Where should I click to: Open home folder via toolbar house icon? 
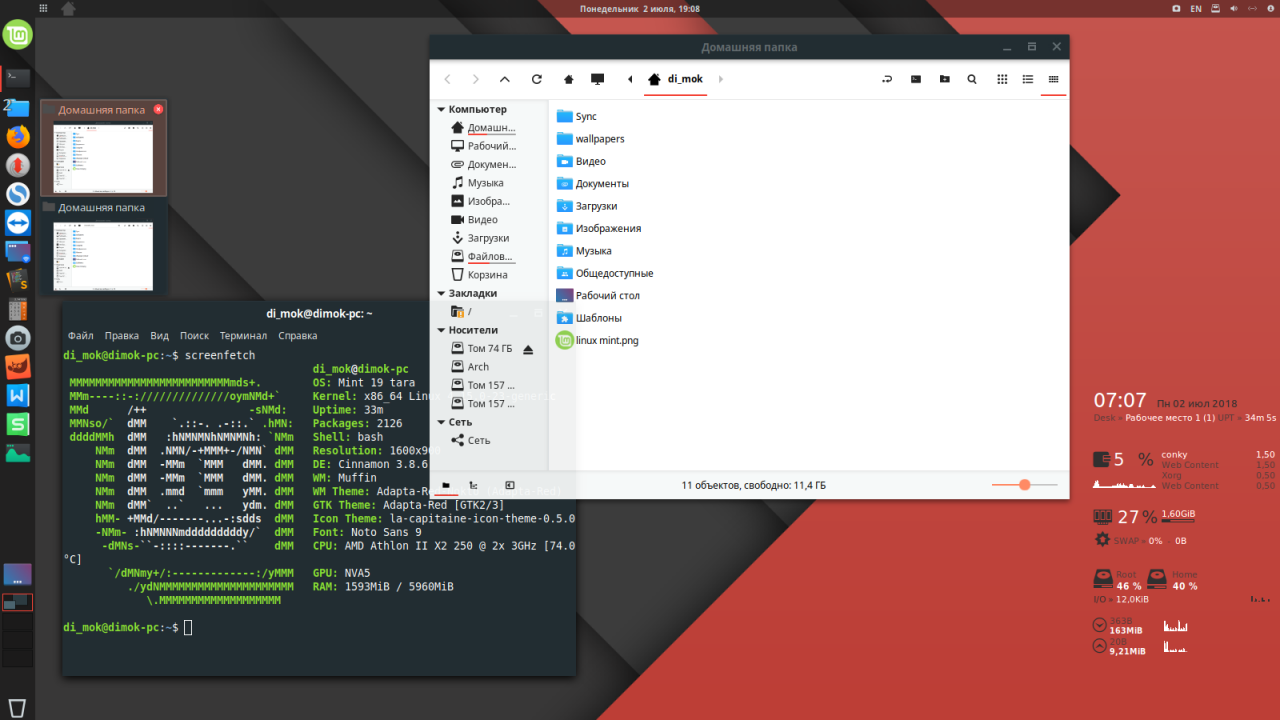[569, 79]
